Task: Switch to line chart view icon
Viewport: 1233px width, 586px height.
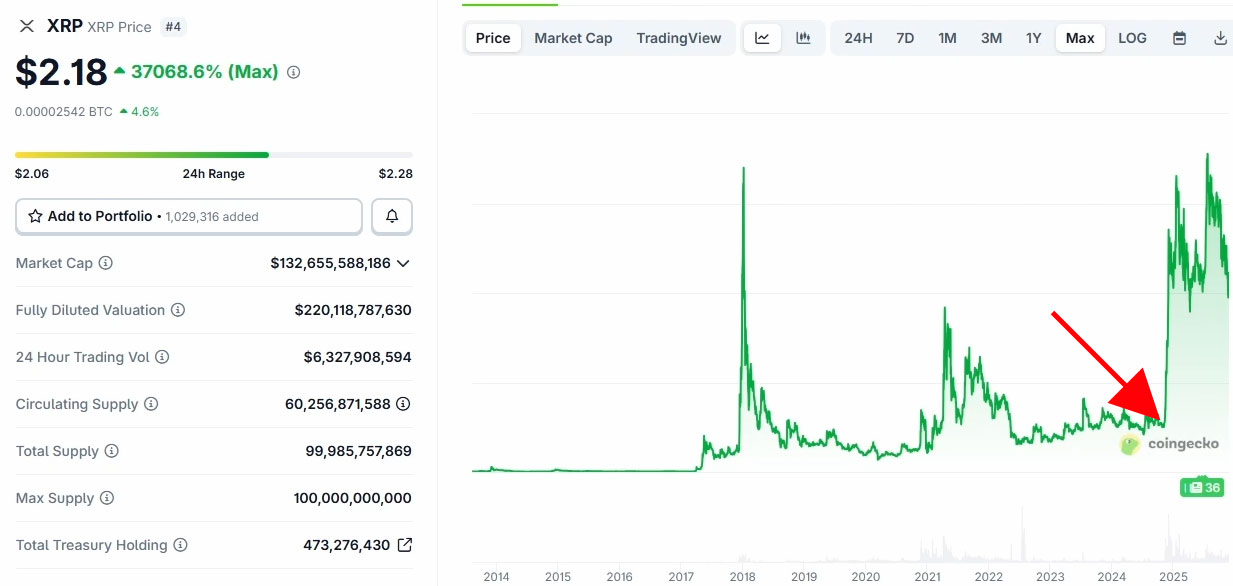Action: click(762, 38)
